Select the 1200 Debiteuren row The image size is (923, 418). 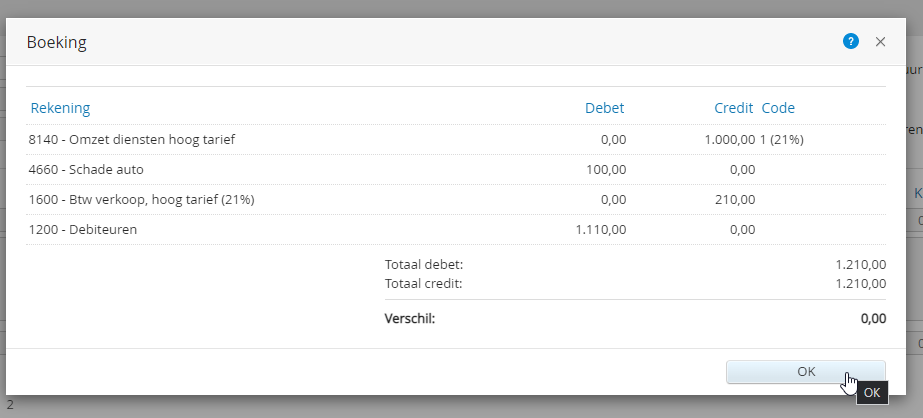tap(84, 229)
